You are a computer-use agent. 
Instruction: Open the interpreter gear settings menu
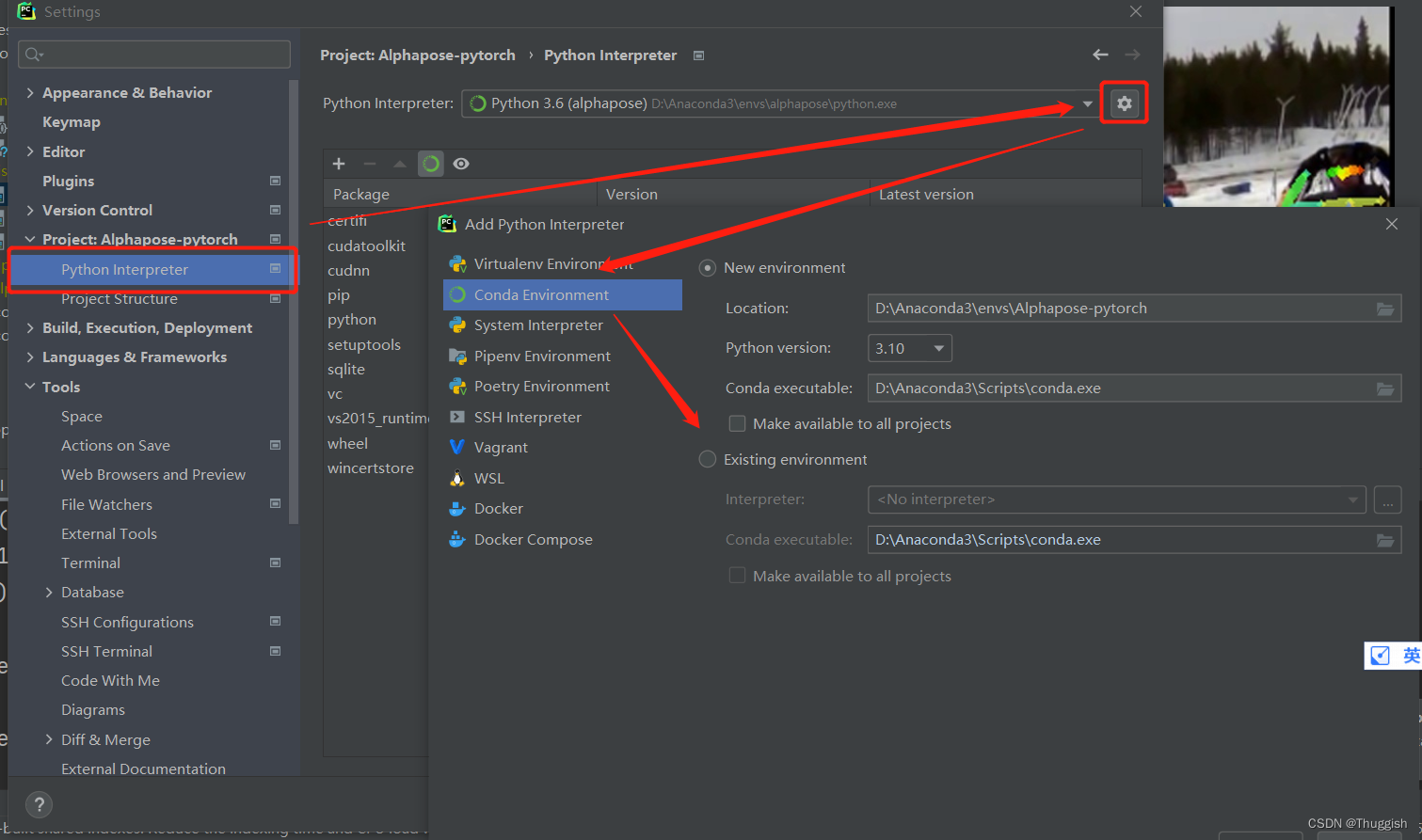pos(1125,103)
